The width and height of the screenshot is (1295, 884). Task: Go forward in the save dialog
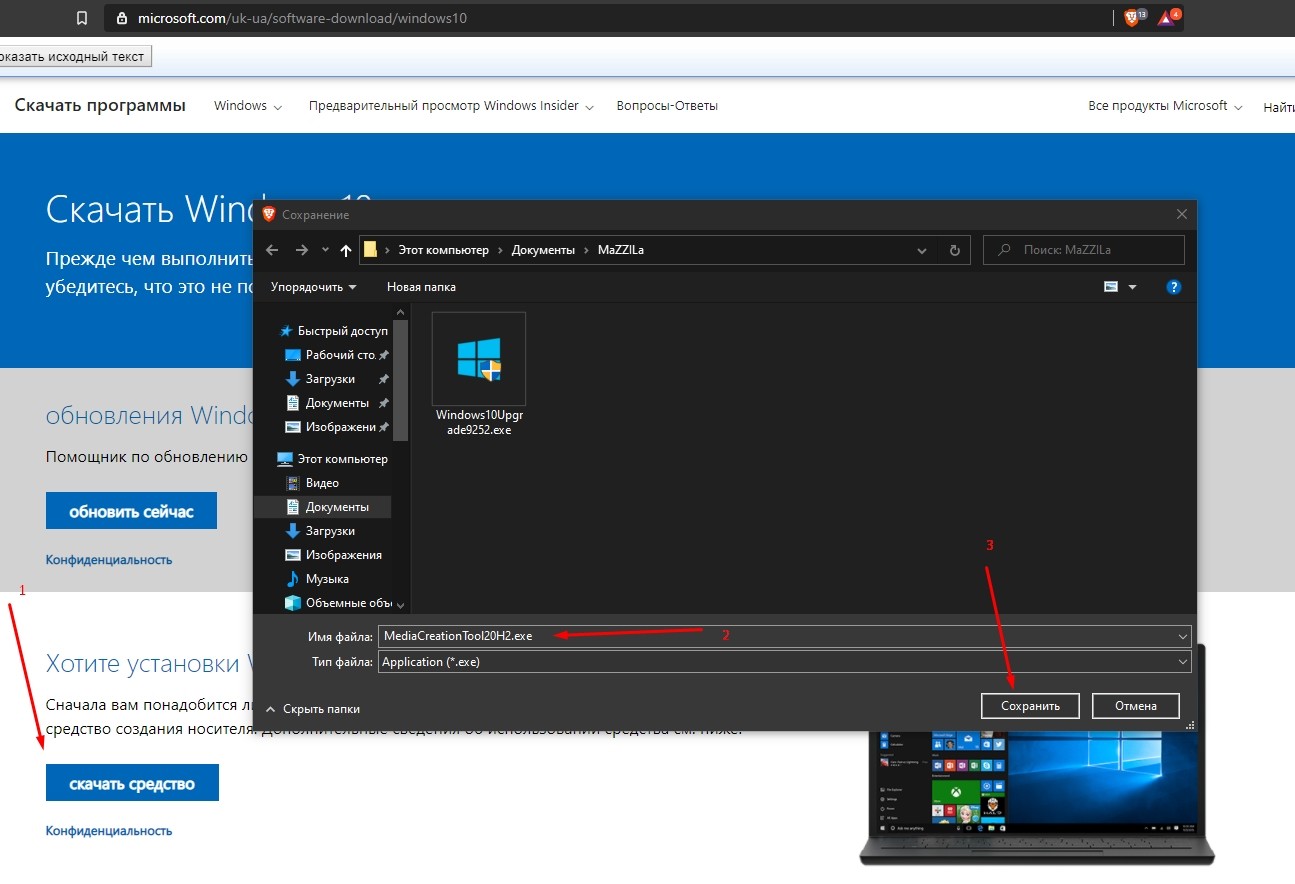click(x=302, y=250)
